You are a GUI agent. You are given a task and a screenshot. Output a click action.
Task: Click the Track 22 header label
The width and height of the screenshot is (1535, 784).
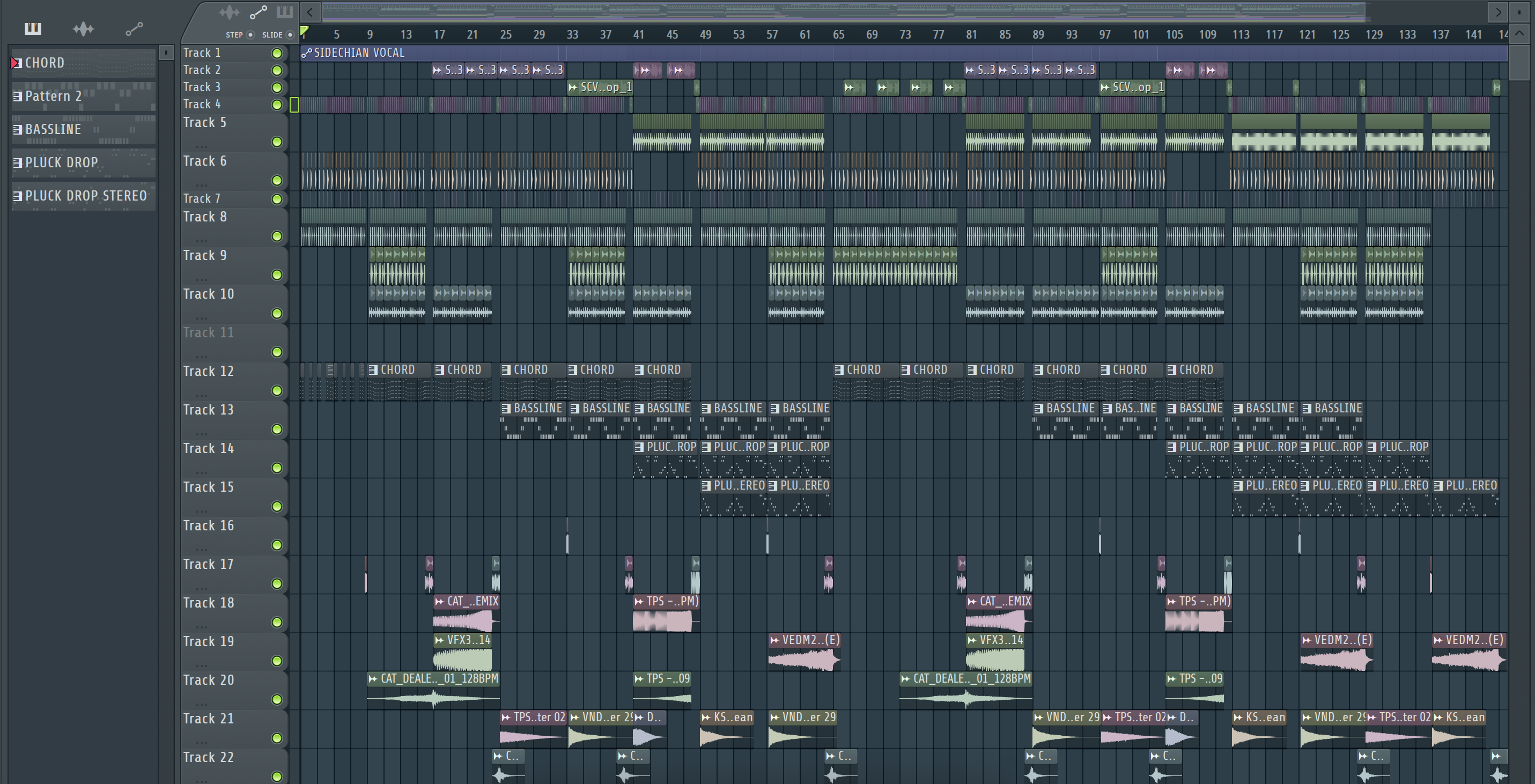[209, 757]
